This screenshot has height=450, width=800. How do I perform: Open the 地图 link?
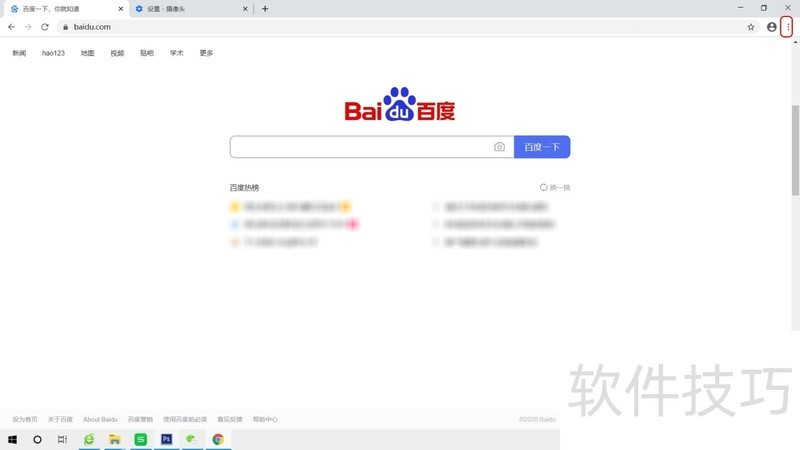click(x=87, y=53)
